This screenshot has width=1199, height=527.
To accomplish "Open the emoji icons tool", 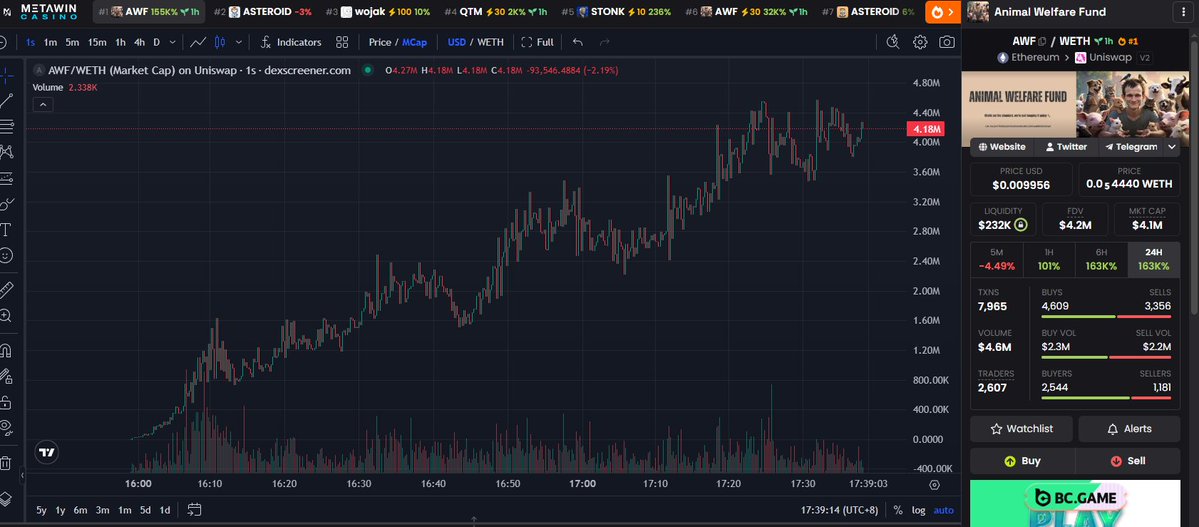I will pyautogui.click(x=6, y=255).
